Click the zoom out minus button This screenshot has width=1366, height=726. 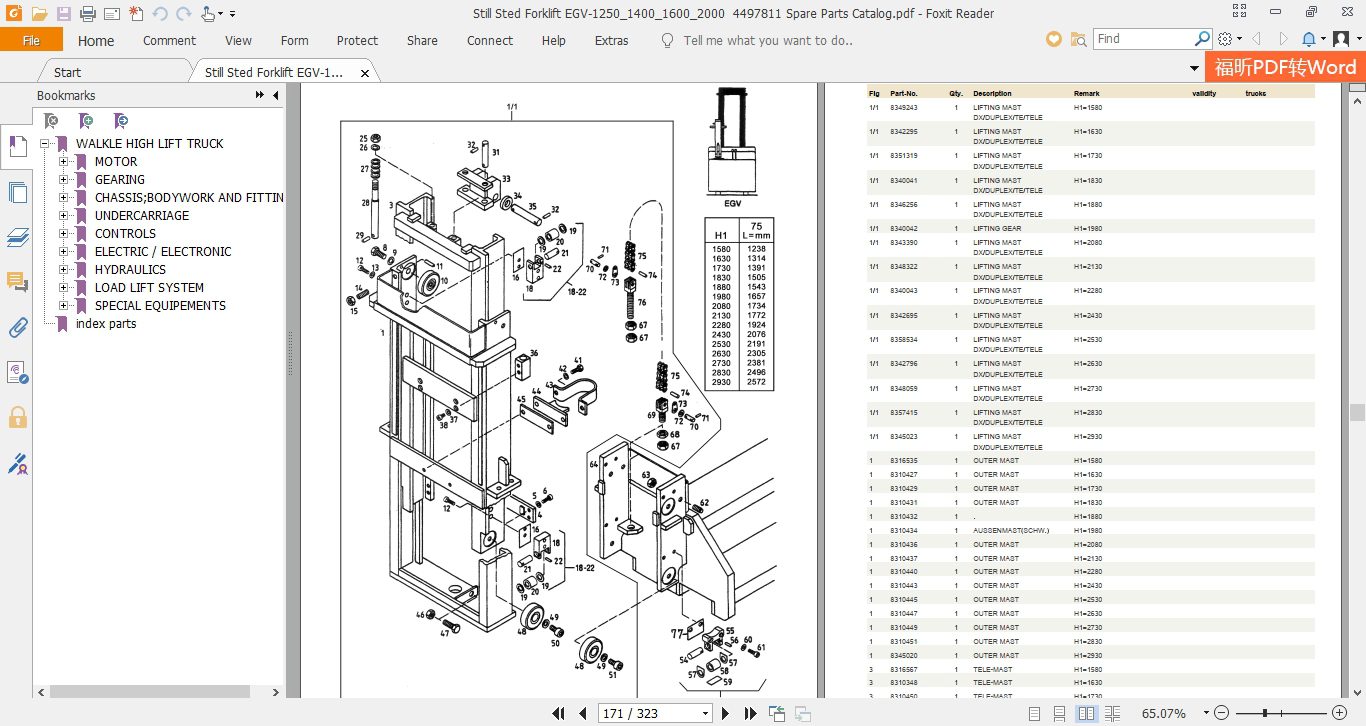tap(1220, 714)
